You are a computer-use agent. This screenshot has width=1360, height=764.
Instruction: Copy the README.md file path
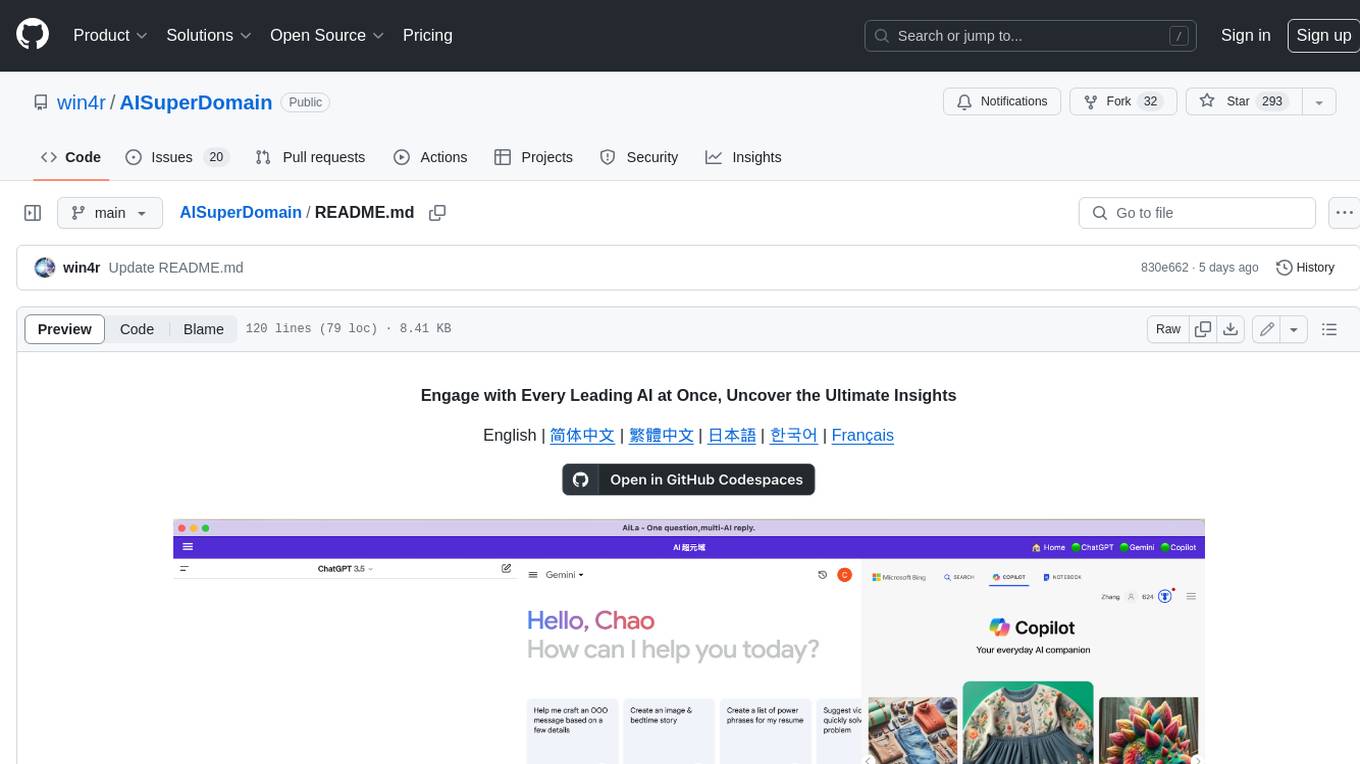[437, 212]
